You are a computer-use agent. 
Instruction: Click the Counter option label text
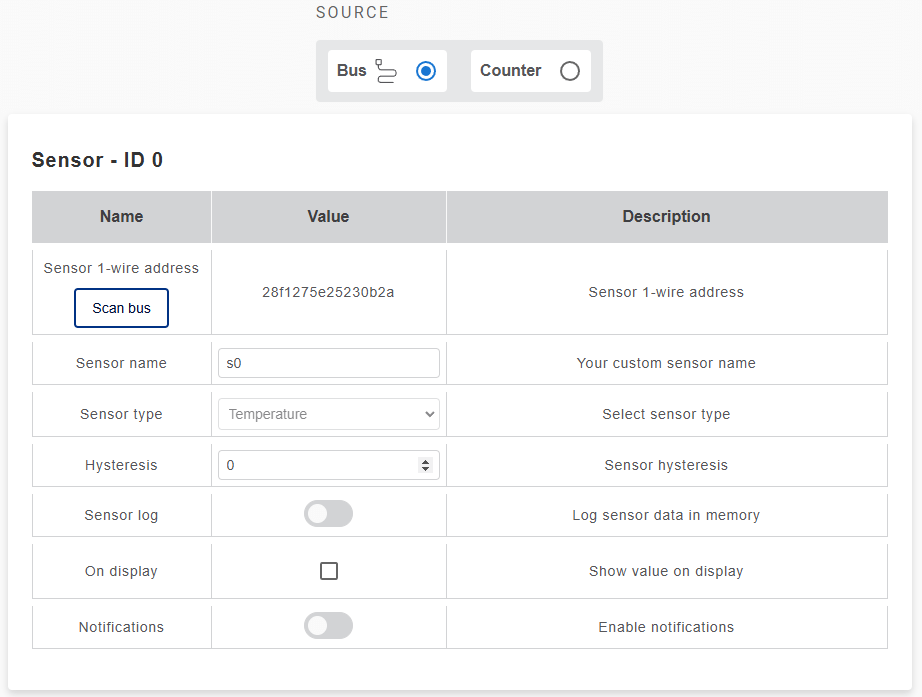(x=510, y=71)
